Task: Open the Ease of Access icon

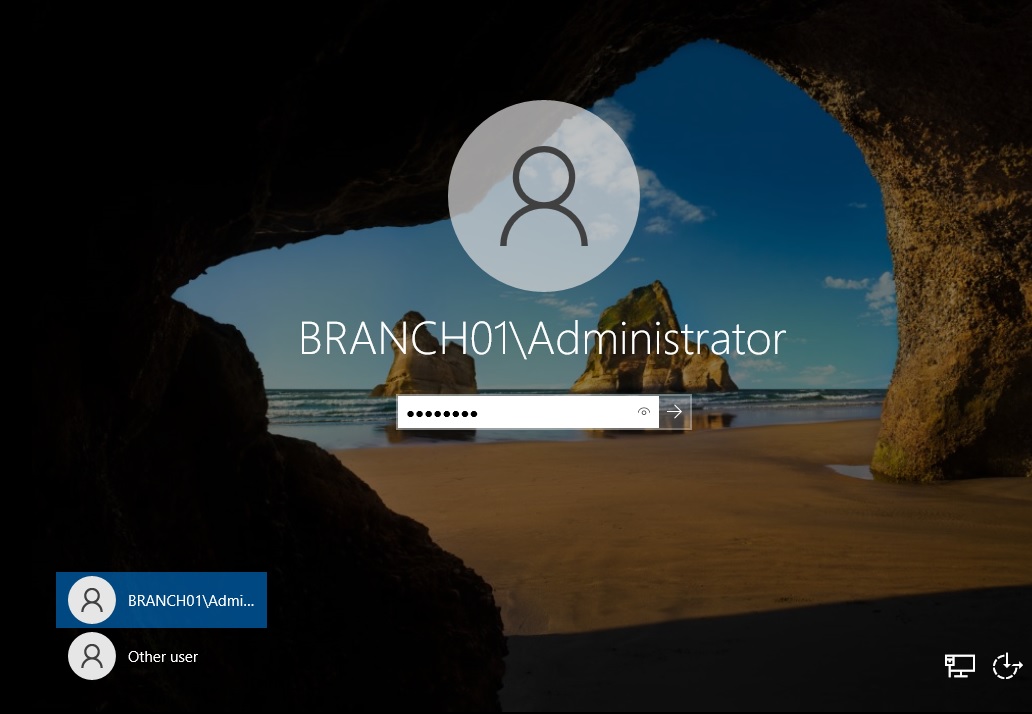Action: [x=1006, y=666]
